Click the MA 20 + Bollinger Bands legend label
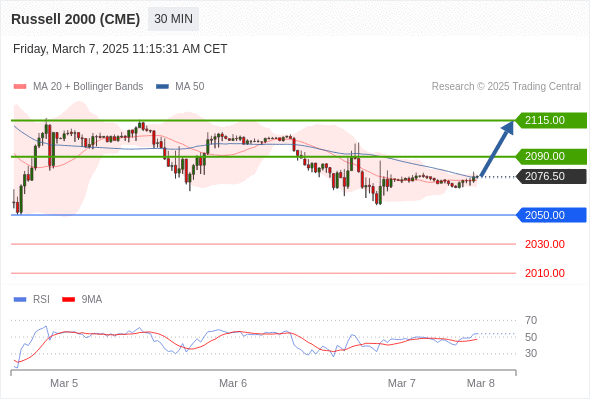 [x=88, y=87]
